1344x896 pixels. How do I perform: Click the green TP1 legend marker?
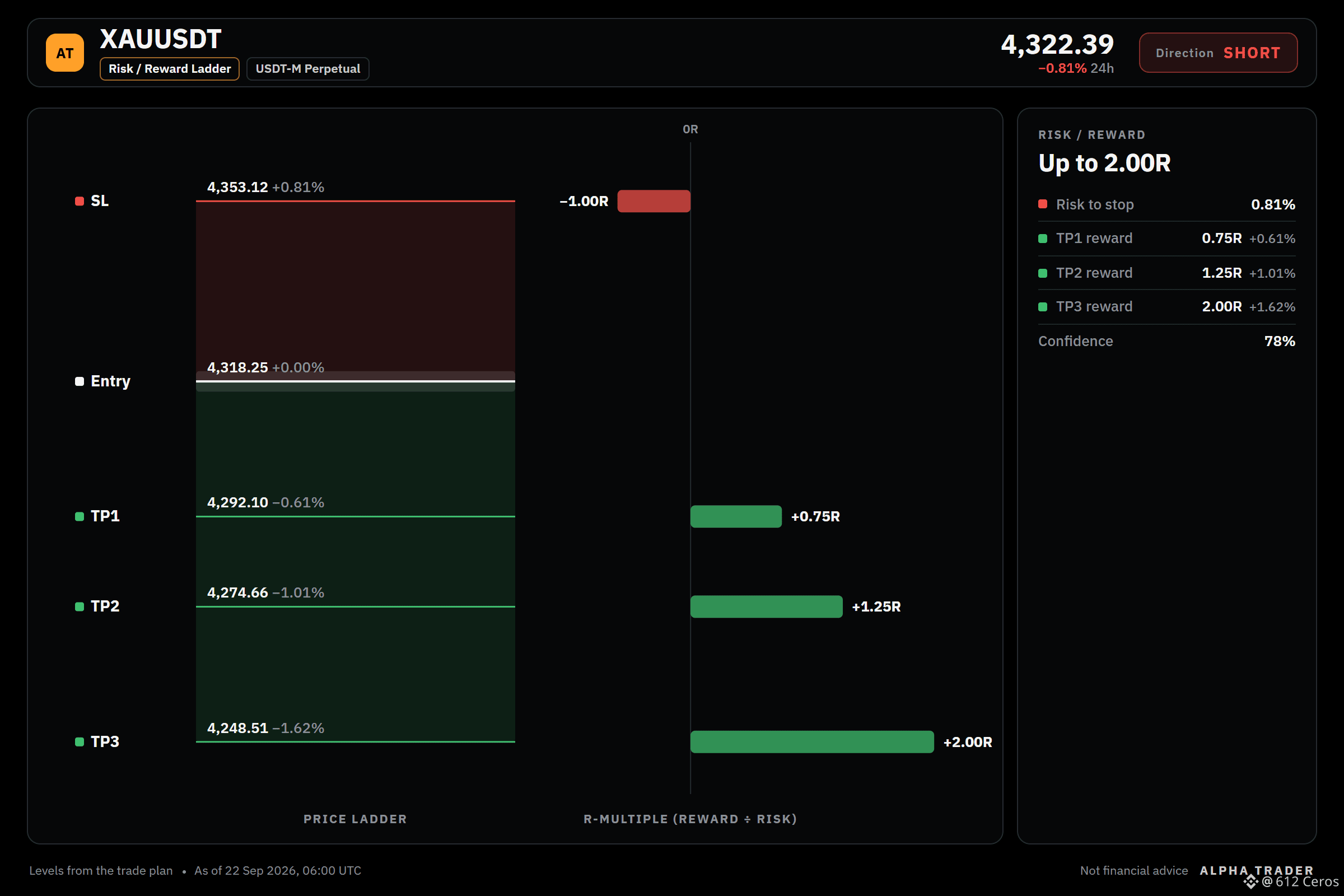click(x=80, y=516)
